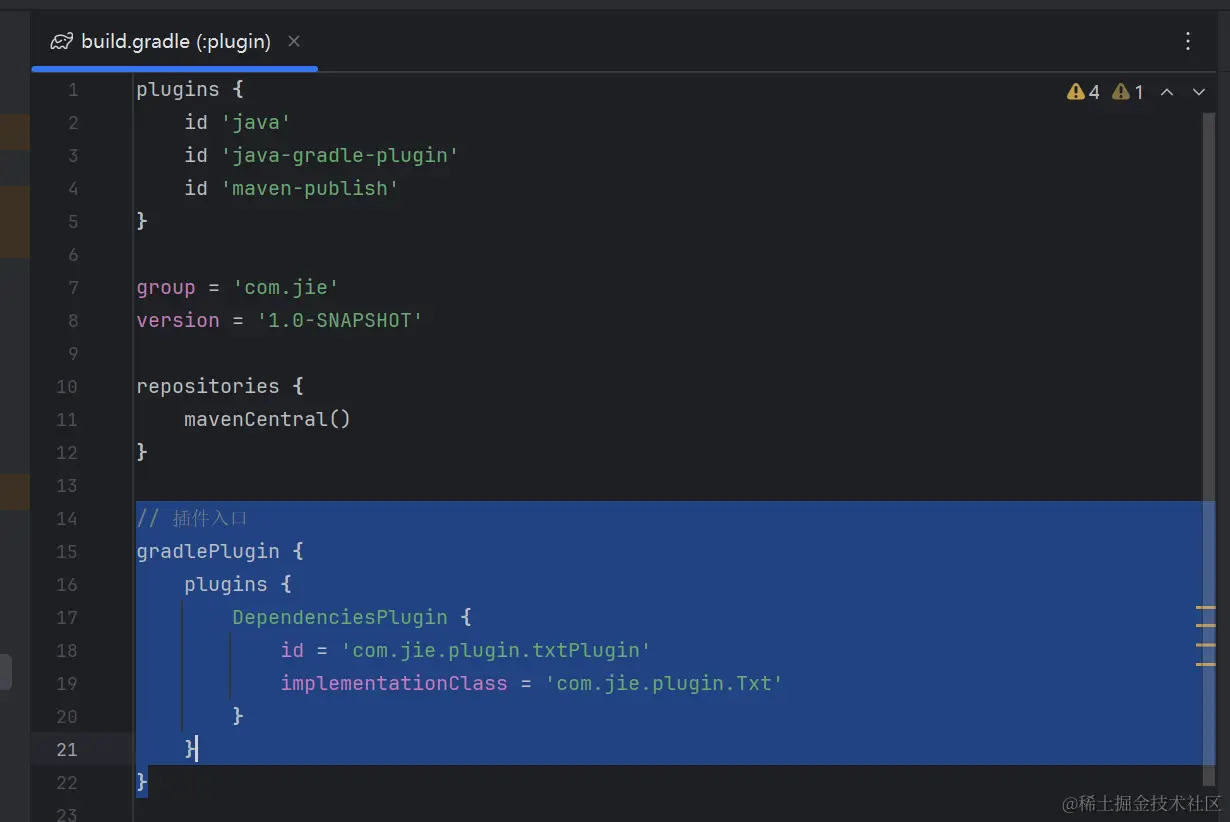Click line number 7 in the gutter
Viewport: 1230px width, 822px height.
pyautogui.click(x=72, y=288)
